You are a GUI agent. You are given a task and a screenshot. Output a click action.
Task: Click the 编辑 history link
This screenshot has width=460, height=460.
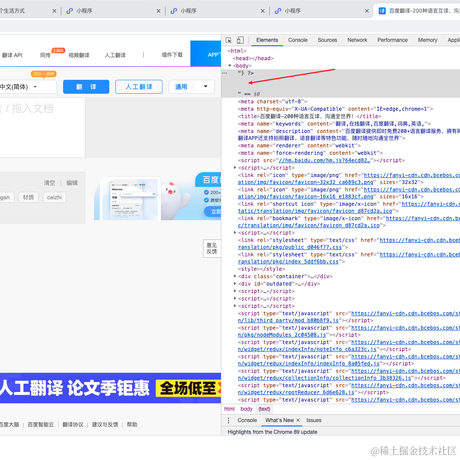[72, 183]
